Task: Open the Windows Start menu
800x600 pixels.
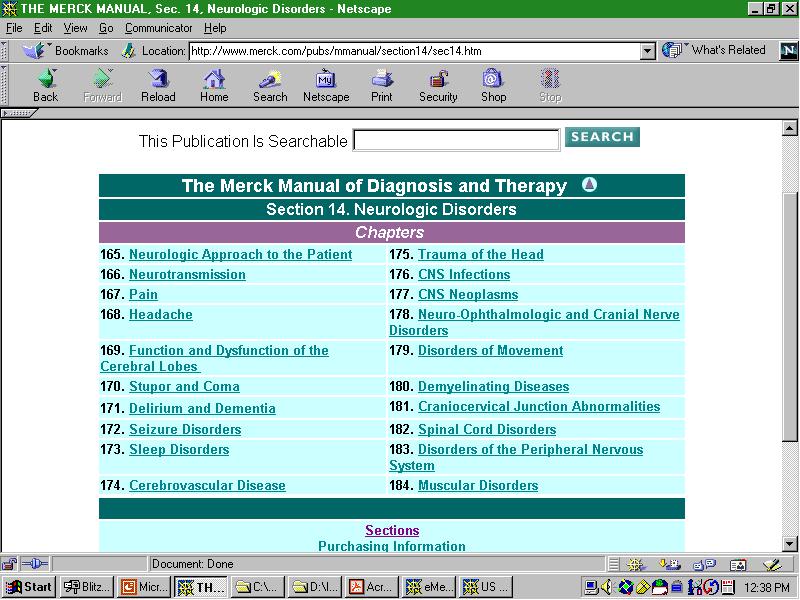Action: click(x=29, y=587)
